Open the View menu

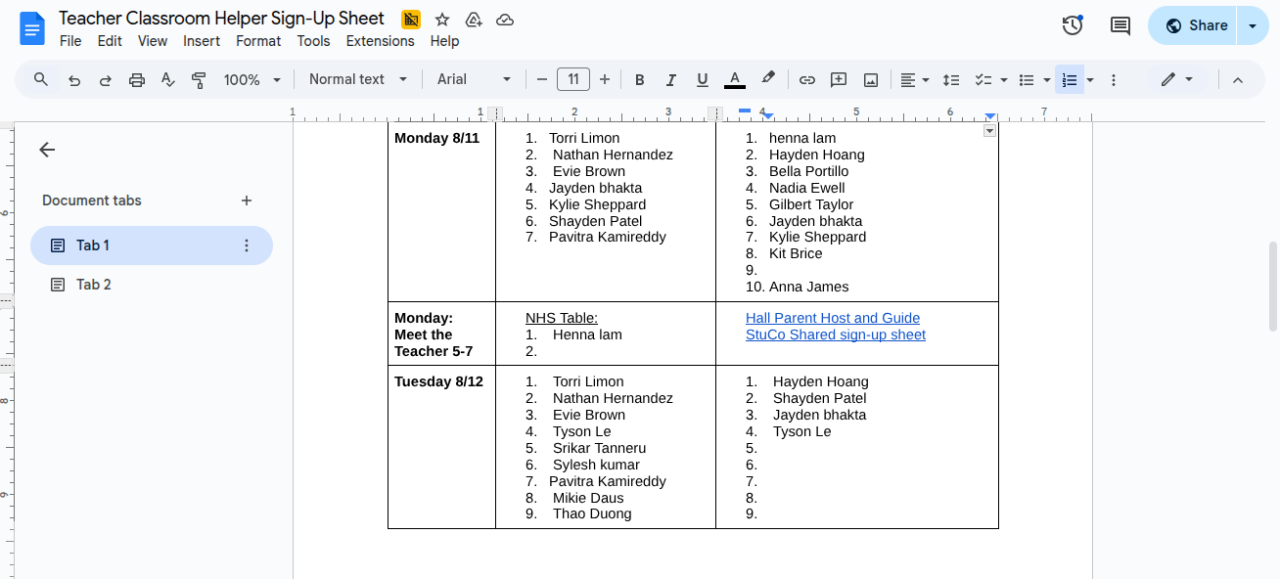click(x=153, y=41)
